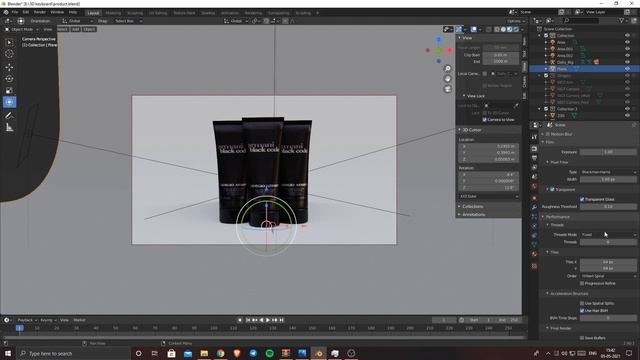
Task: Choose the Rotate tool
Action: click(x=9, y=79)
